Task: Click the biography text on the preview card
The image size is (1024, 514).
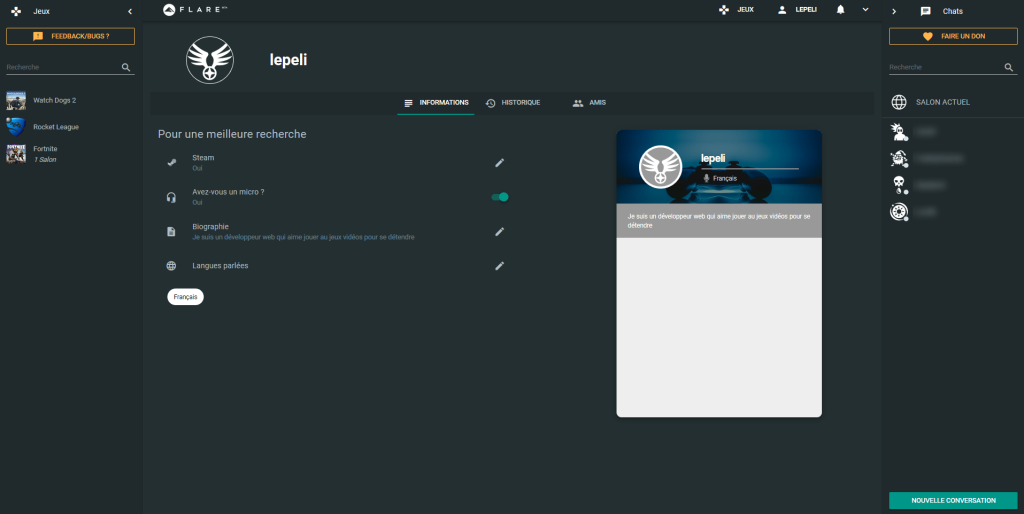Action: (718, 220)
